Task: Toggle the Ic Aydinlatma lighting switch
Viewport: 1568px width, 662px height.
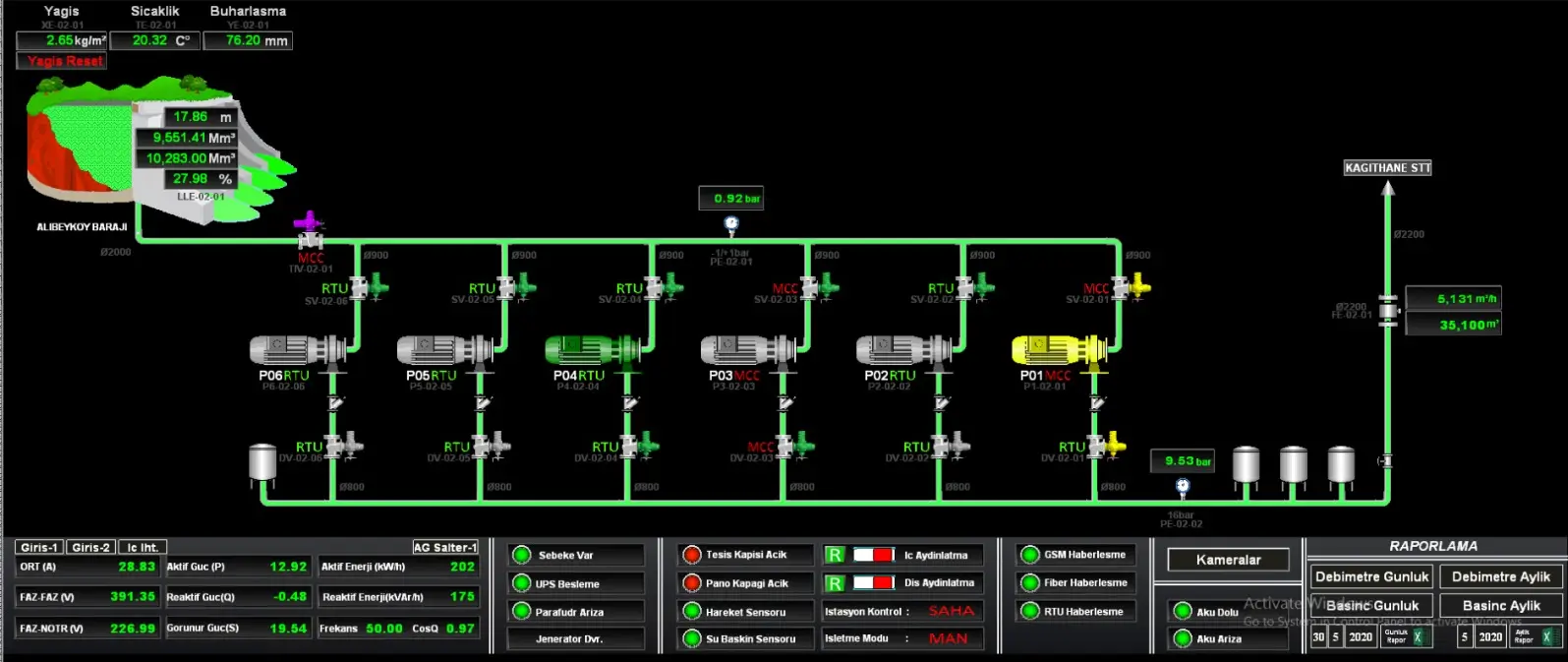Action: pyautogui.click(x=873, y=555)
